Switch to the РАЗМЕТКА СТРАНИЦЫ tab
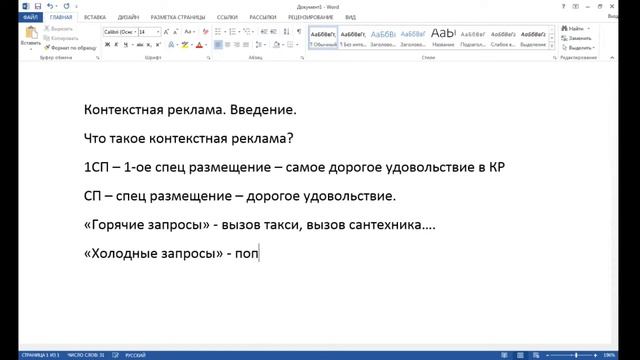Viewport: 640px width, 360px height. tap(178, 17)
